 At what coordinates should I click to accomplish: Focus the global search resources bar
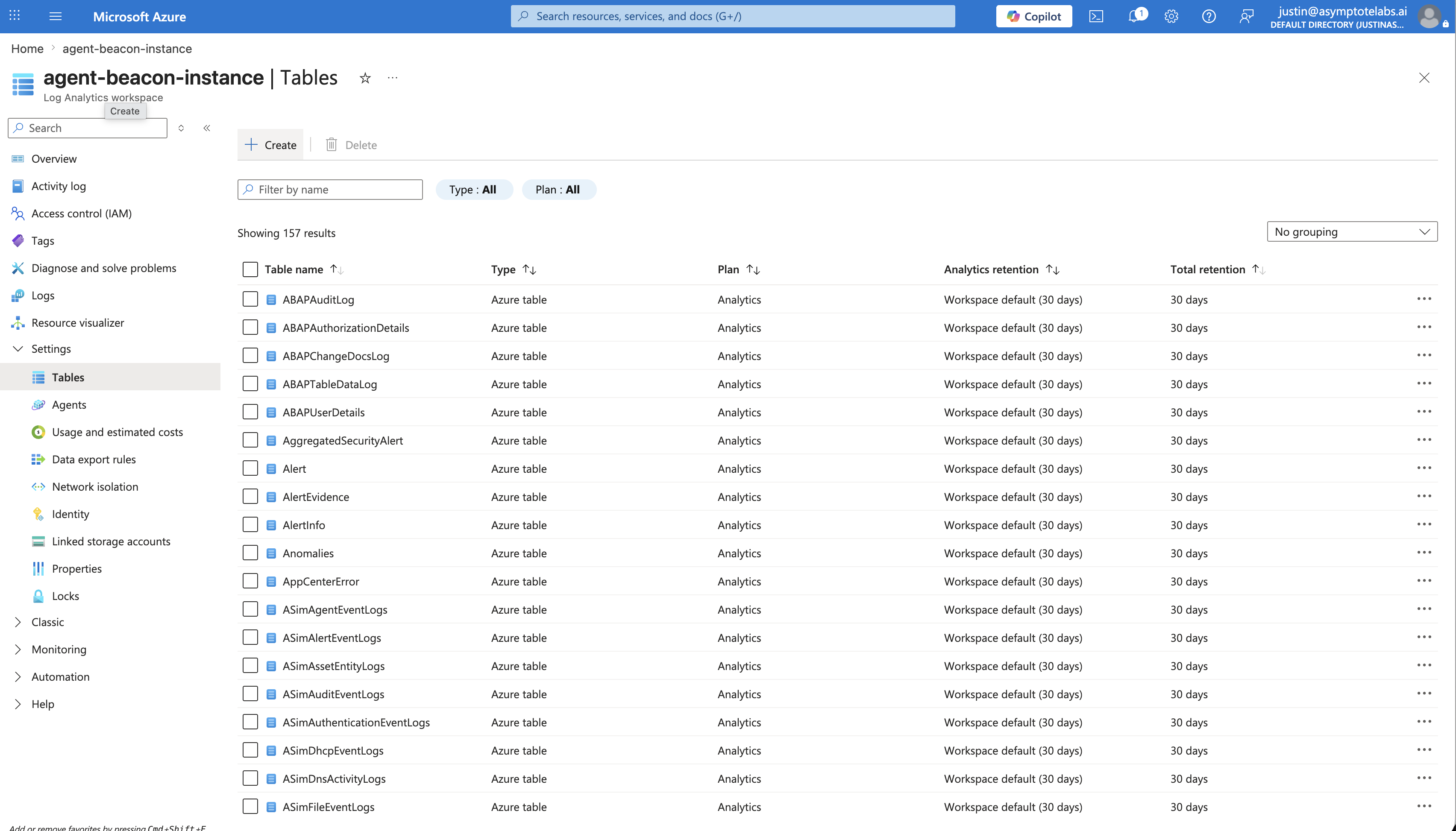pyautogui.click(x=733, y=16)
